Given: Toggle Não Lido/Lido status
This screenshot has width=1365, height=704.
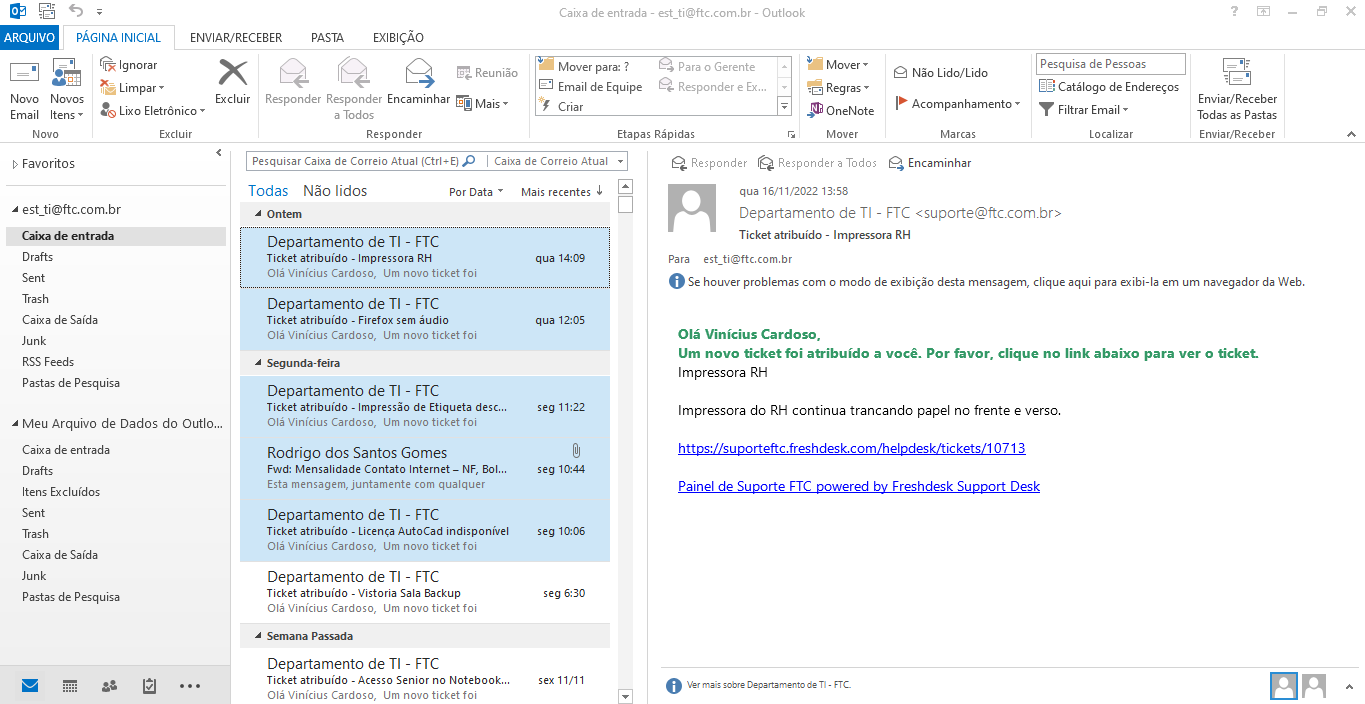Looking at the screenshot, I should coord(940,73).
